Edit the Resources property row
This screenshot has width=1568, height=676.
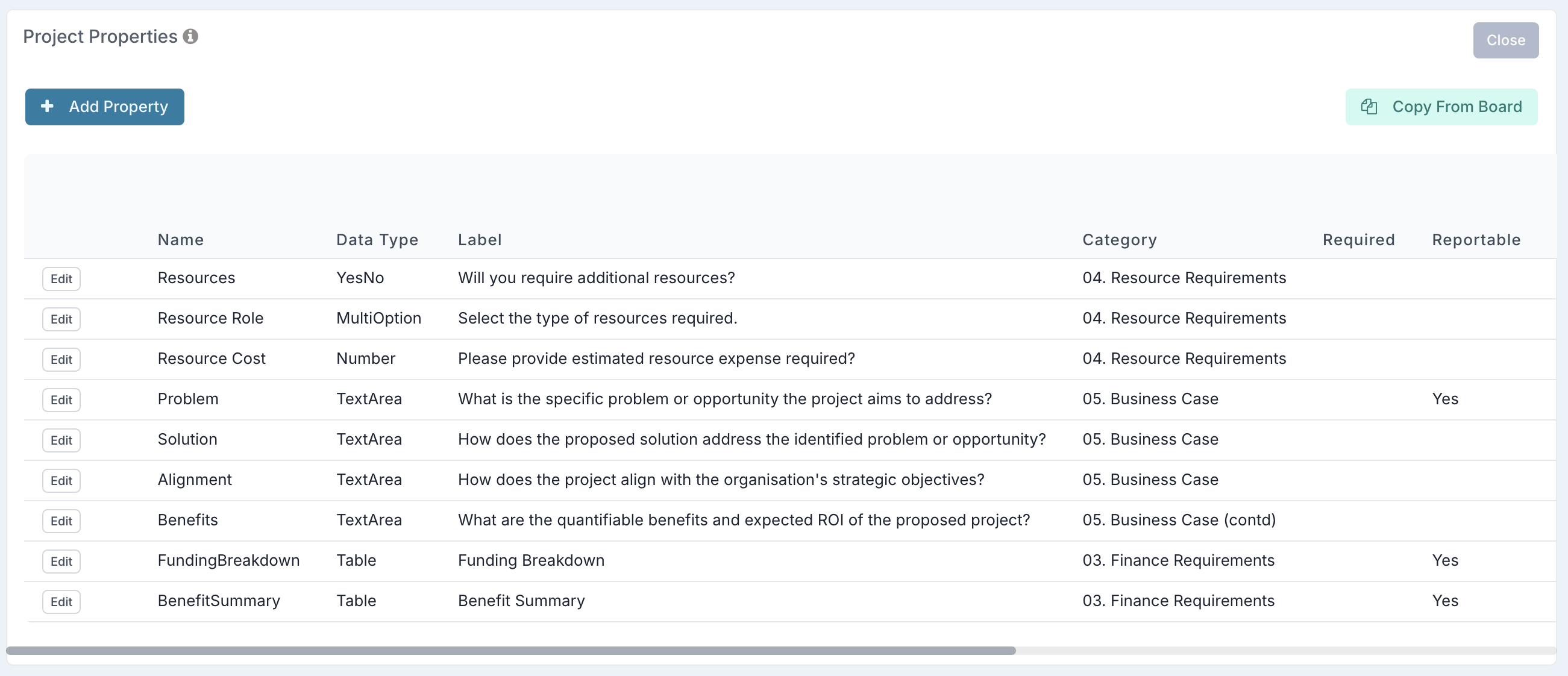pos(61,279)
